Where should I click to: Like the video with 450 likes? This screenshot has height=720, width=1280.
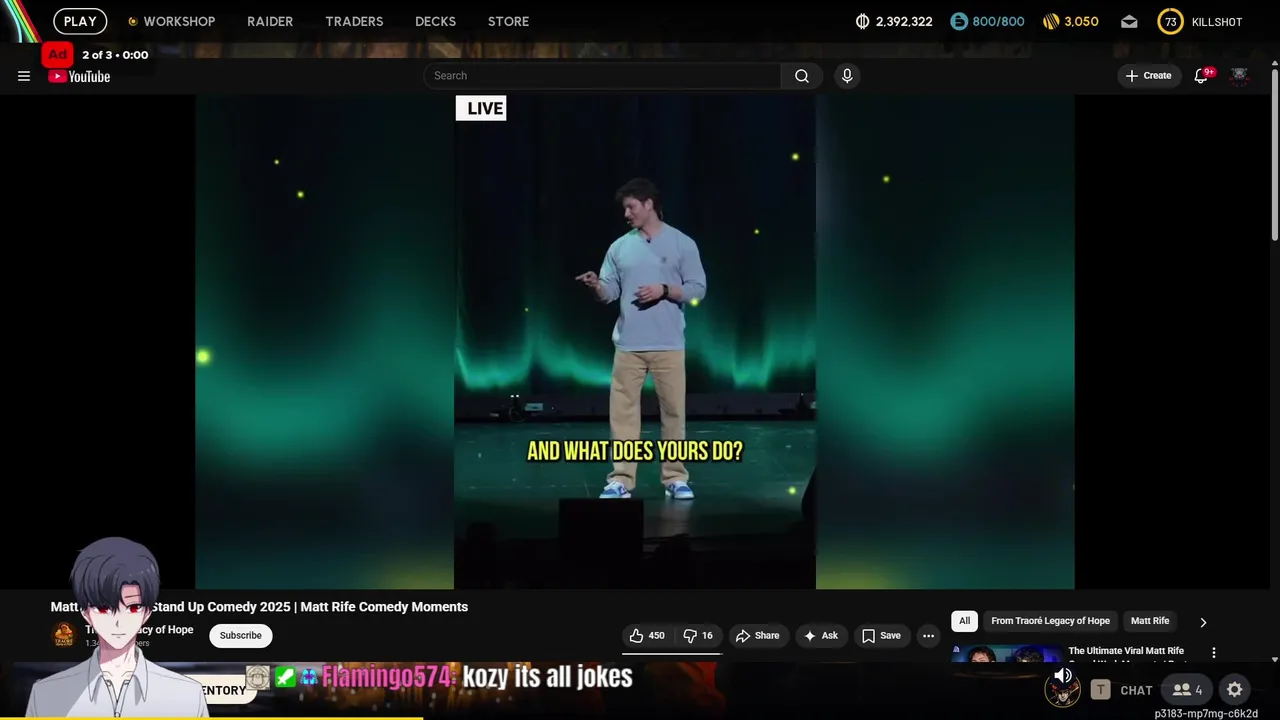point(647,636)
